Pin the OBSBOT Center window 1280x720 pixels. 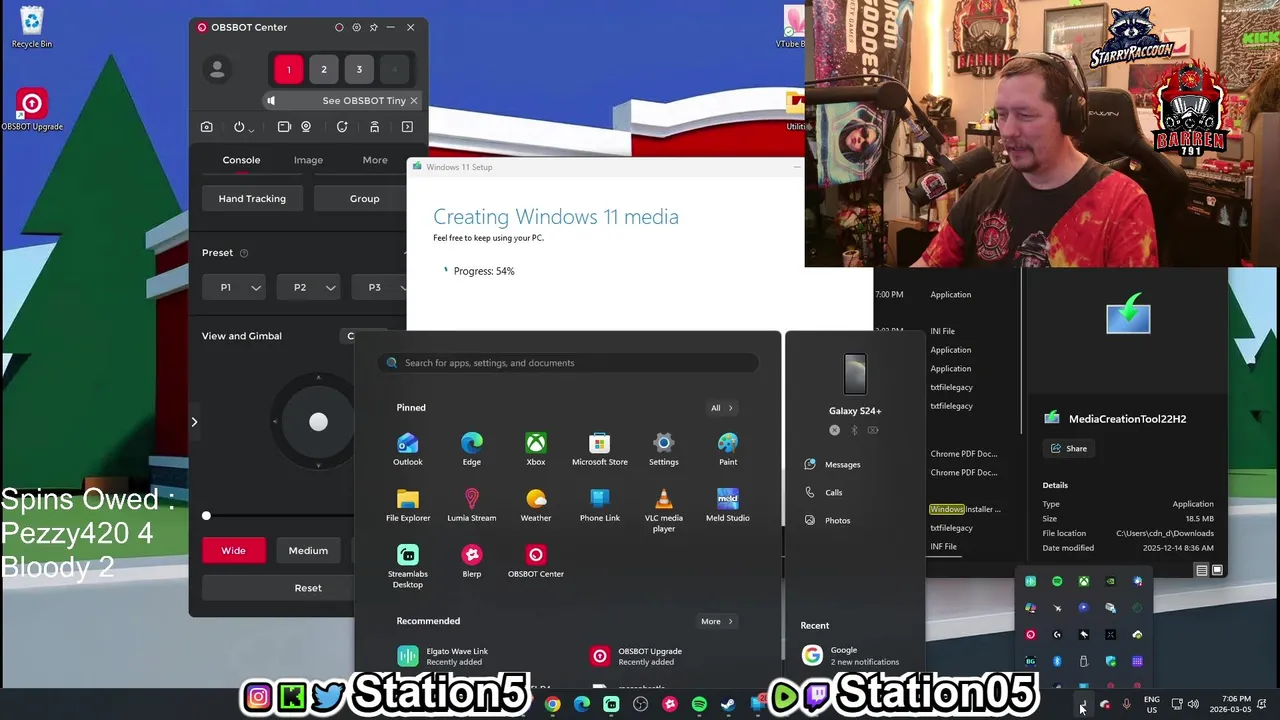374,27
